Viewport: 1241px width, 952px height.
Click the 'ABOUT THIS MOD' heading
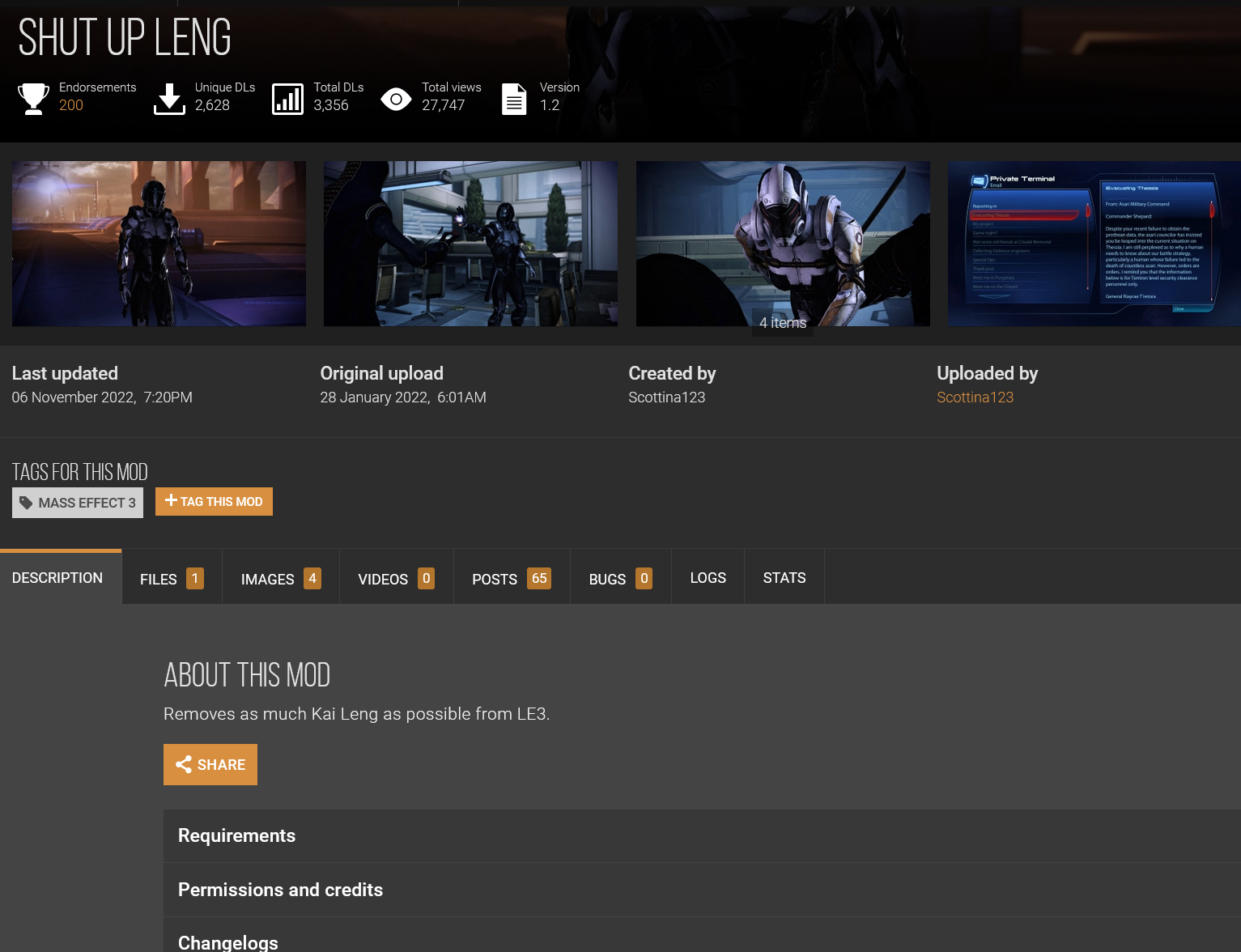point(247,675)
